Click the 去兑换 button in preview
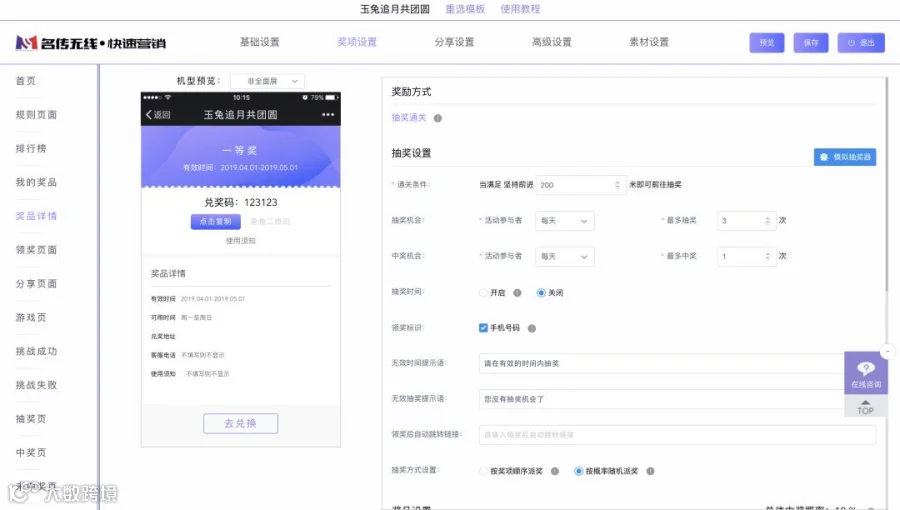 coord(240,423)
